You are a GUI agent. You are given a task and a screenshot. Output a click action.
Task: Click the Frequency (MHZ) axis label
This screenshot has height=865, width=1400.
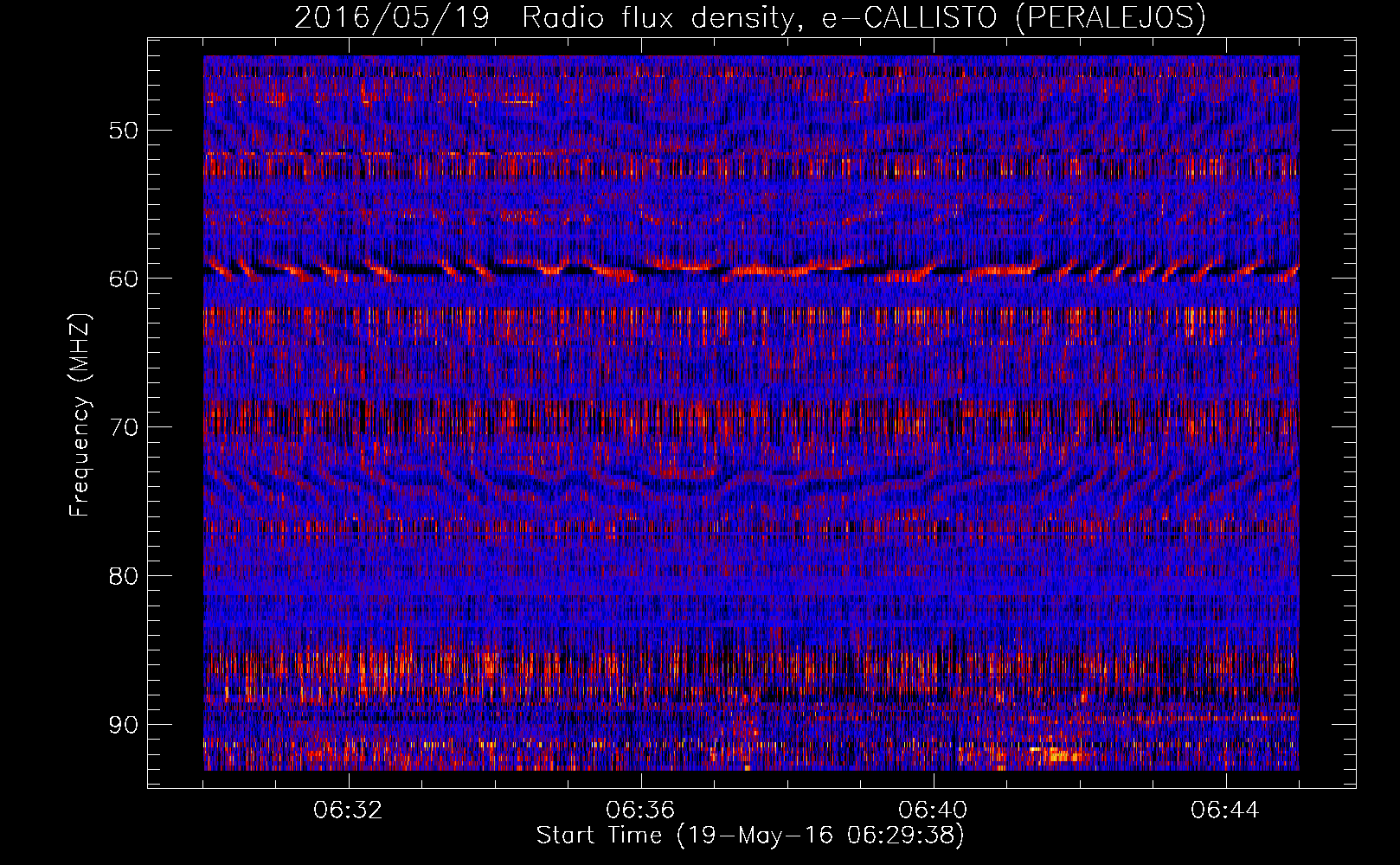coord(80,415)
